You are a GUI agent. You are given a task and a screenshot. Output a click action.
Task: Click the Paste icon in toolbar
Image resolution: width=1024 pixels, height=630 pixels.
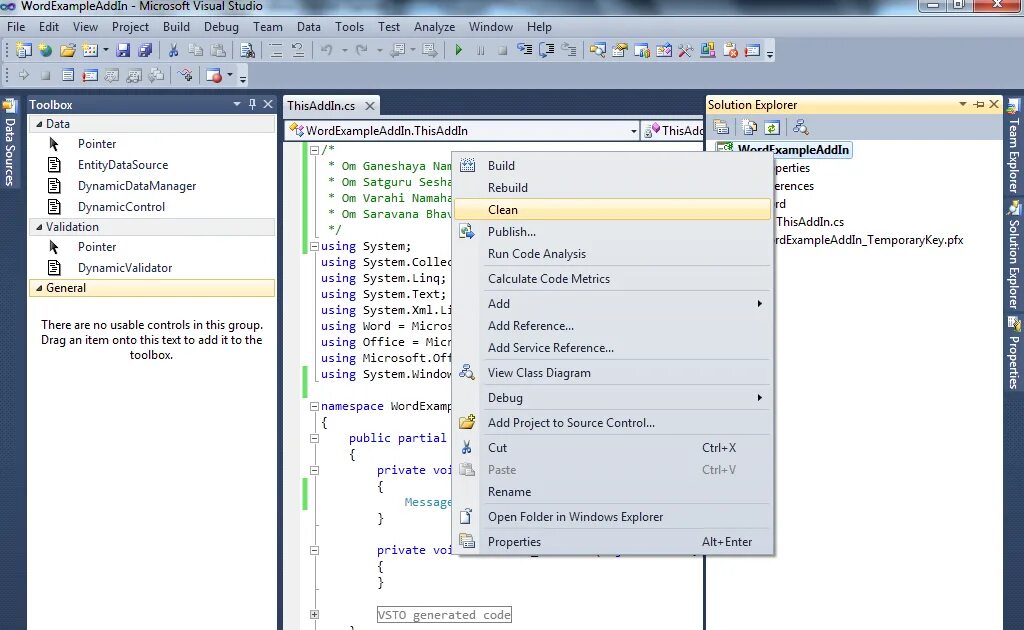point(218,50)
